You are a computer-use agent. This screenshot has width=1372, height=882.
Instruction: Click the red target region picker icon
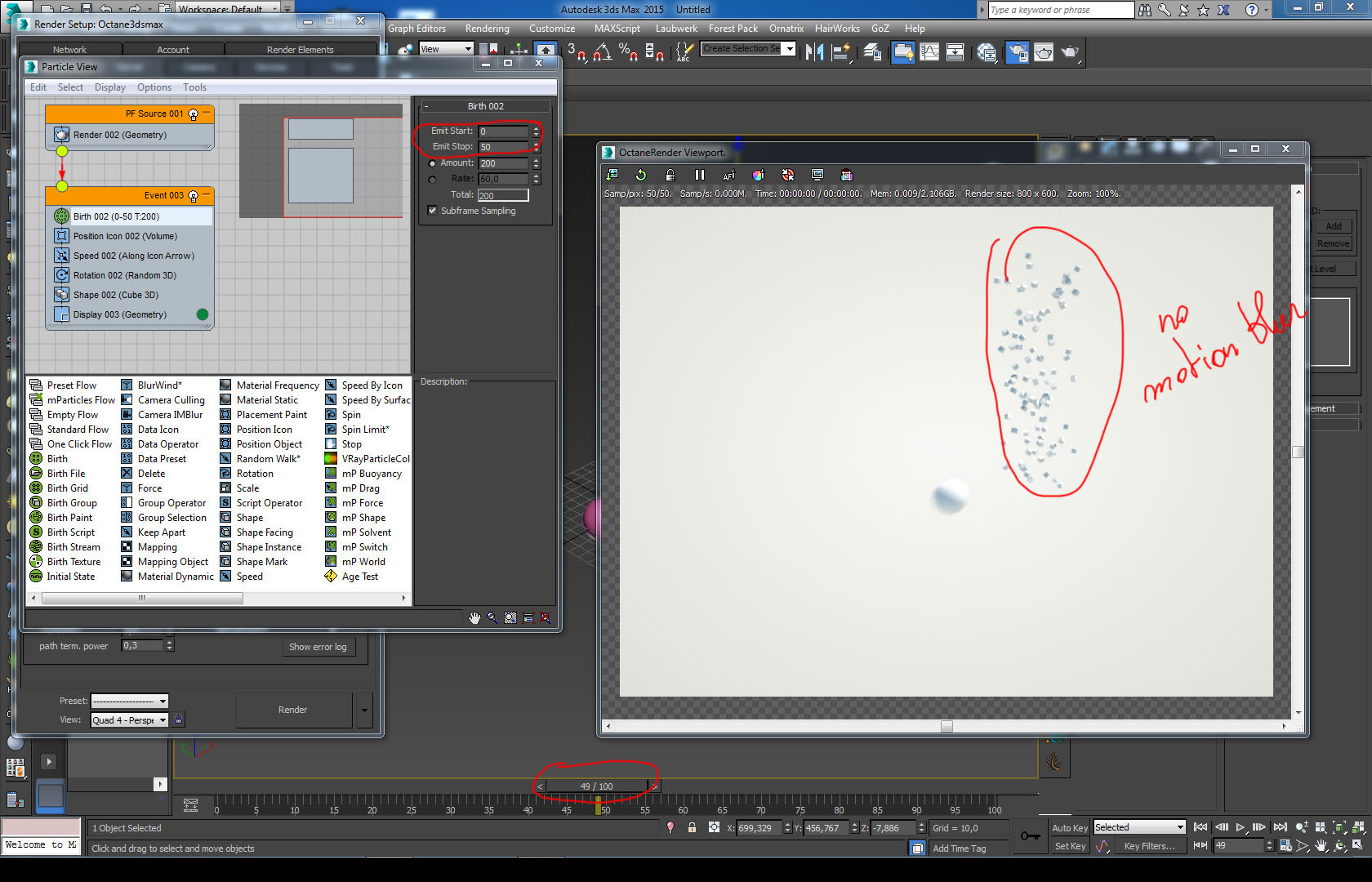click(x=787, y=175)
